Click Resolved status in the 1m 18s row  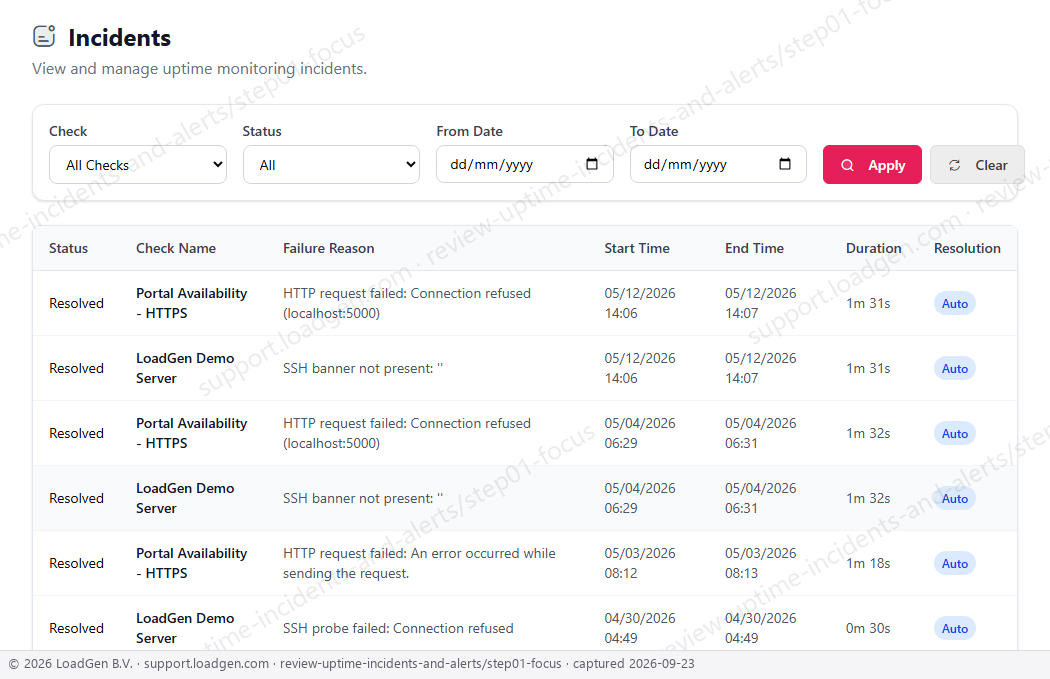[76, 563]
